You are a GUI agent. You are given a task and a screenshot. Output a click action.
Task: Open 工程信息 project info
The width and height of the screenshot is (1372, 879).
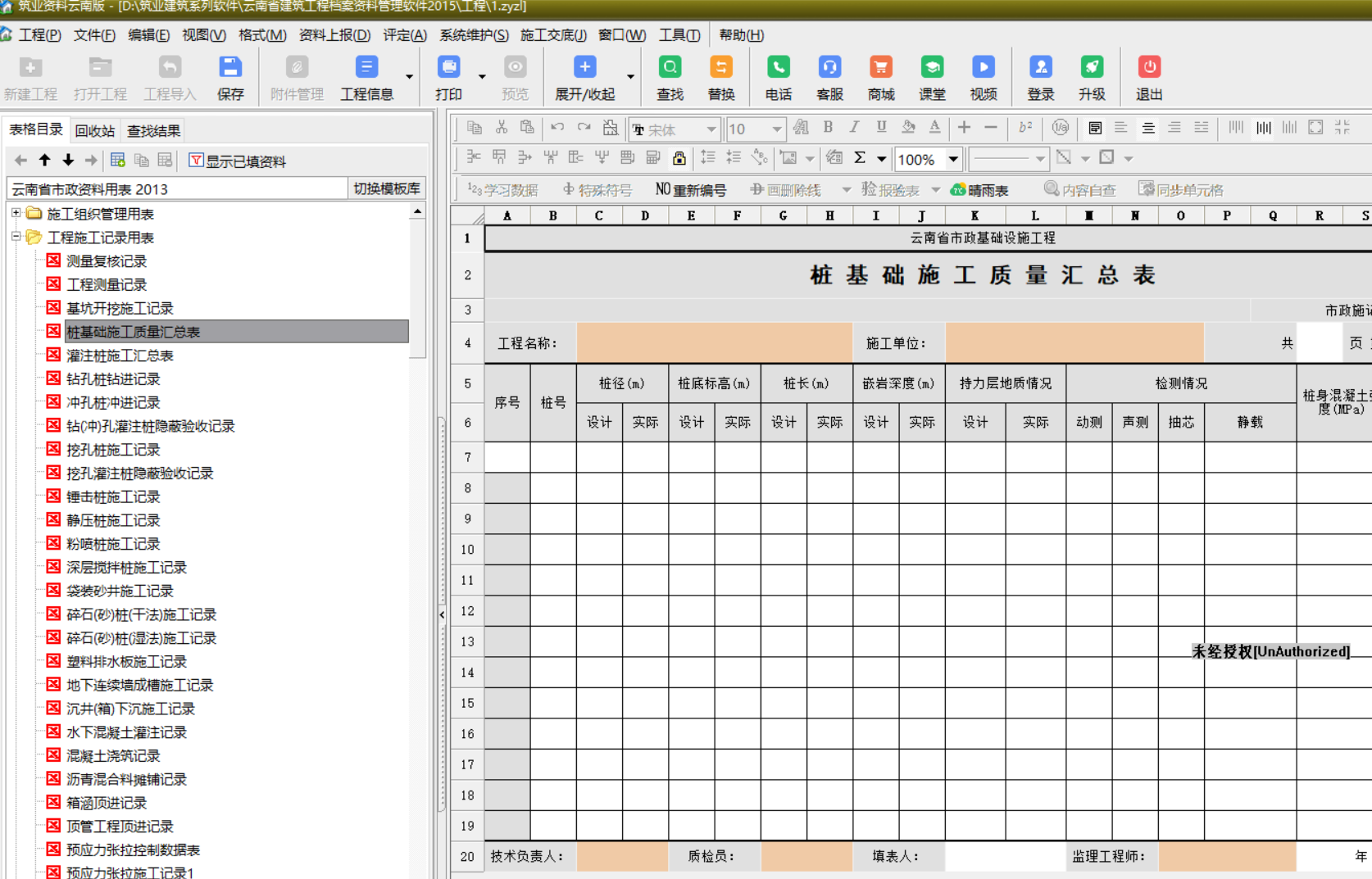point(366,68)
